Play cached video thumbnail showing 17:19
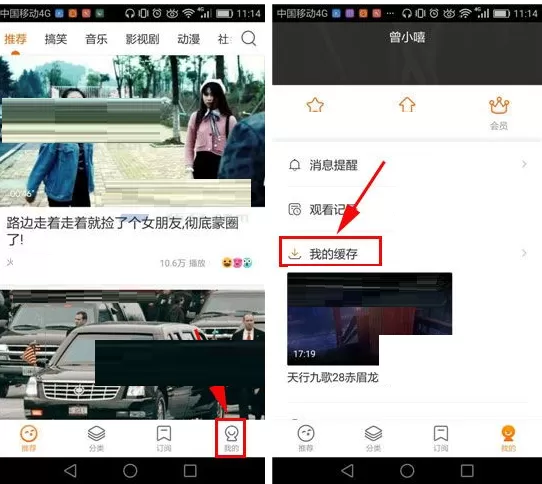 [x=369, y=319]
